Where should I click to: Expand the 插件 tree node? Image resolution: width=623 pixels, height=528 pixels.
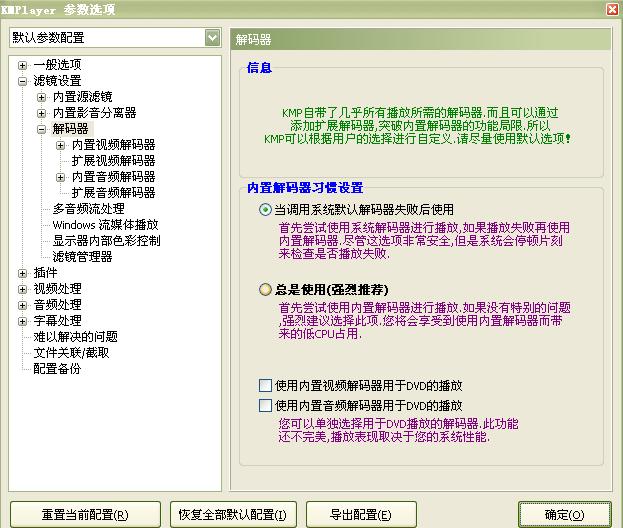23,273
